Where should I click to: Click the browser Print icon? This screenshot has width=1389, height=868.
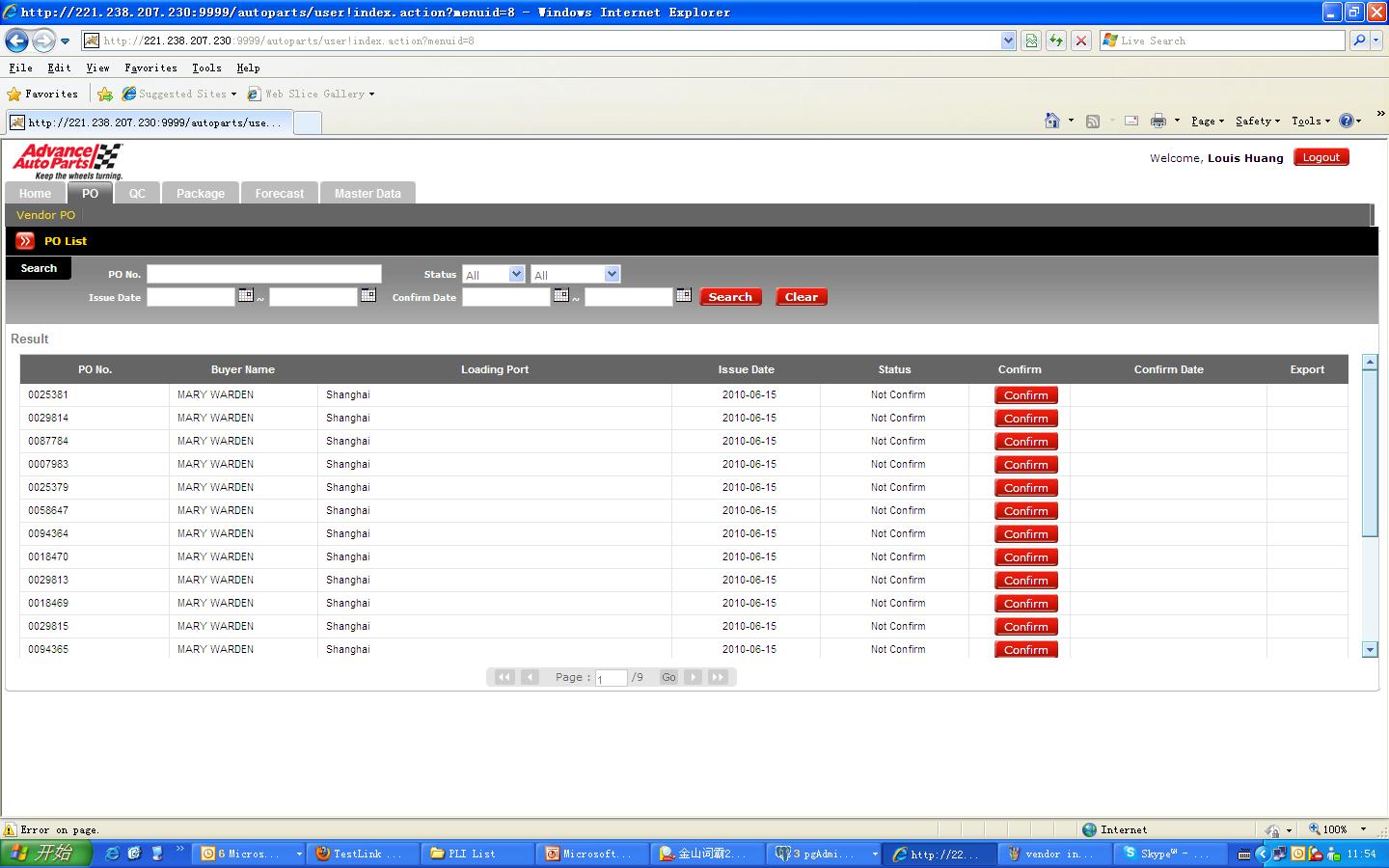tap(1157, 121)
